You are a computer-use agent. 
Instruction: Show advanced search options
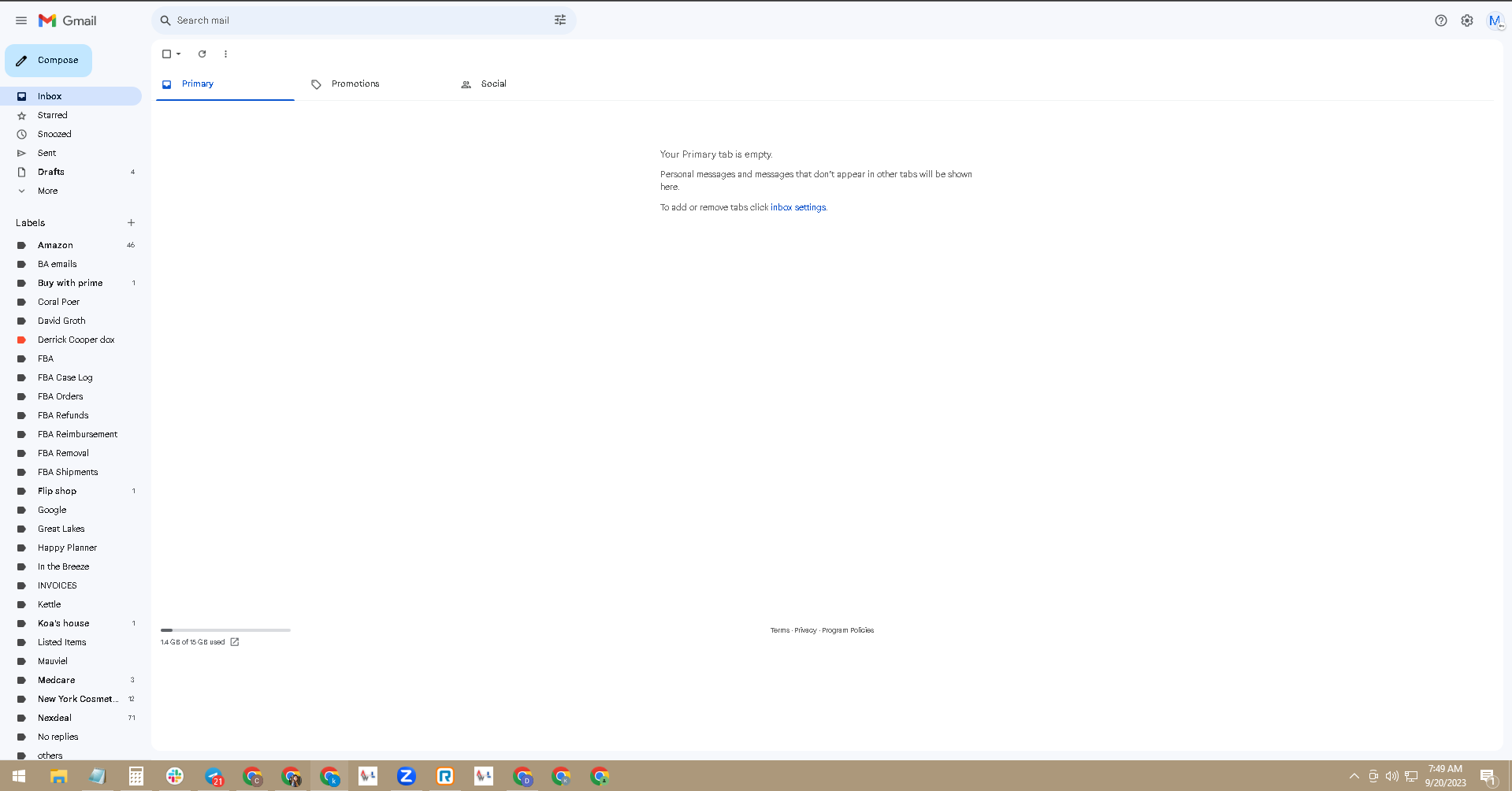pos(560,20)
